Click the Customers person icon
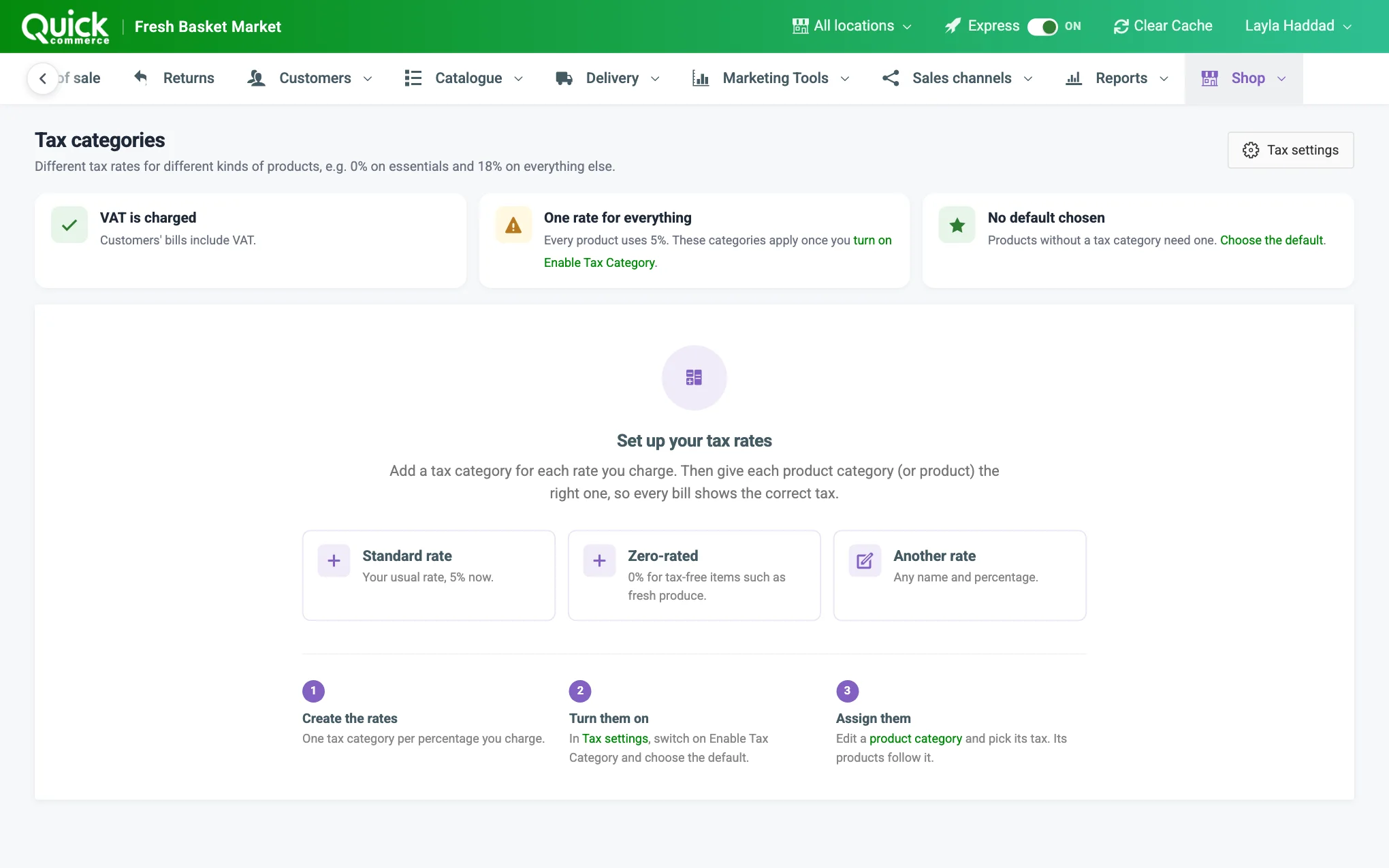The height and width of the screenshot is (868, 1389). point(256,78)
